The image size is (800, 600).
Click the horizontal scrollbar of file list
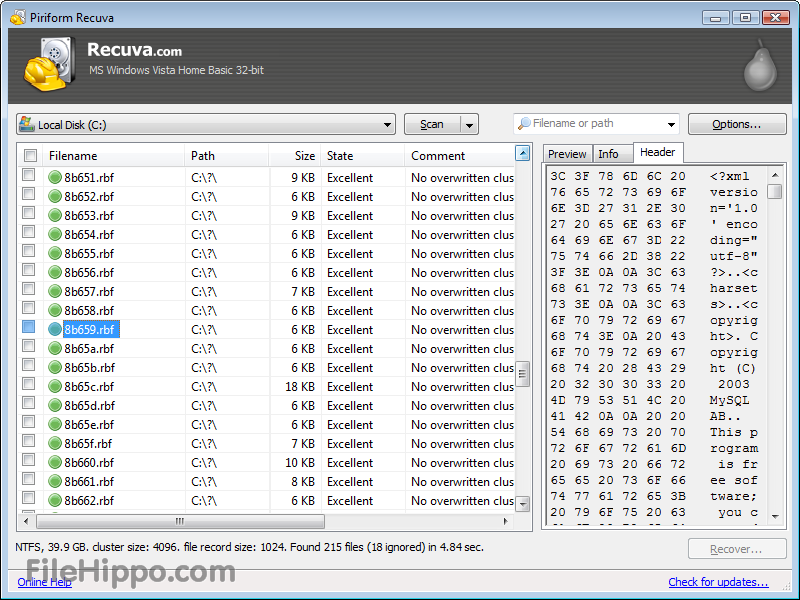click(180, 521)
